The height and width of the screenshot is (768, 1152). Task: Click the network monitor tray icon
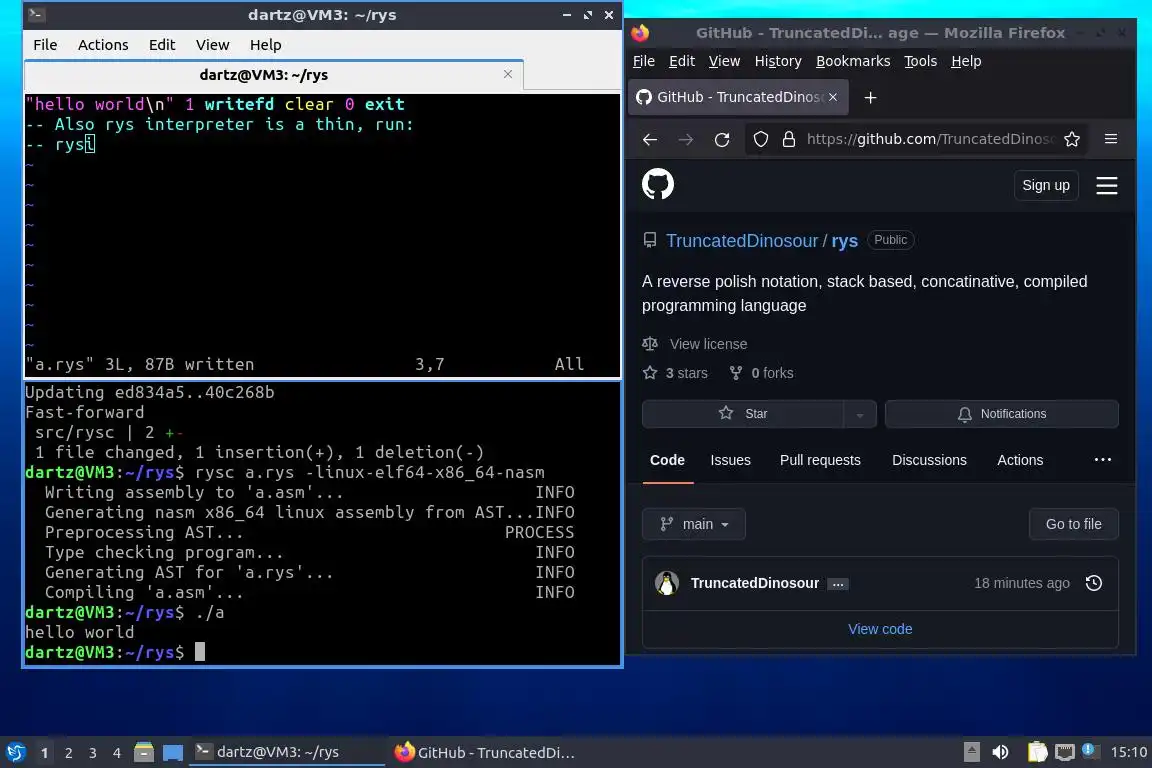coord(1065,752)
